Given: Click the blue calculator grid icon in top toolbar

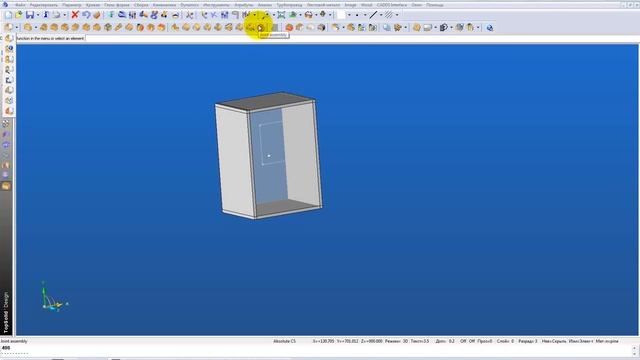Looking at the screenshot, I should [x=224, y=15].
